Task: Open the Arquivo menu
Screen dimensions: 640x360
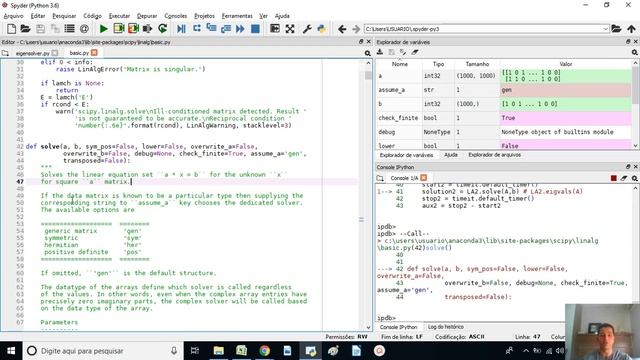Action: (13, 16)
